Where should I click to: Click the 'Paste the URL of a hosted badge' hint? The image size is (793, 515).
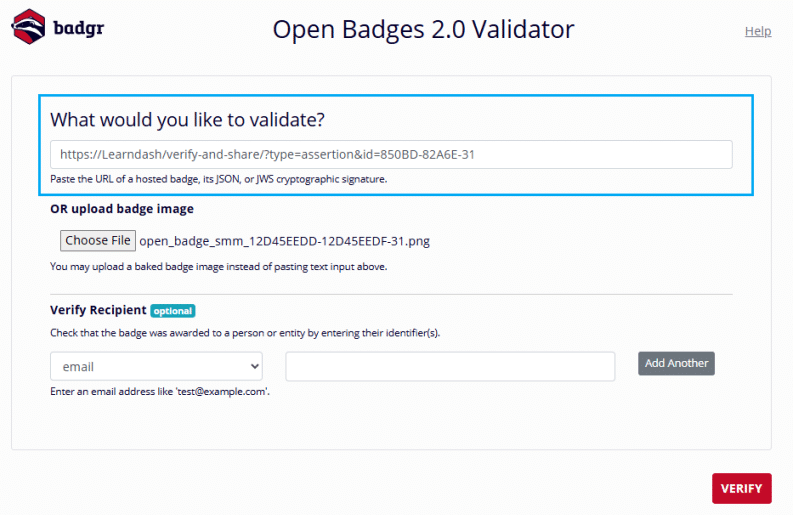[x=218, y=179]
